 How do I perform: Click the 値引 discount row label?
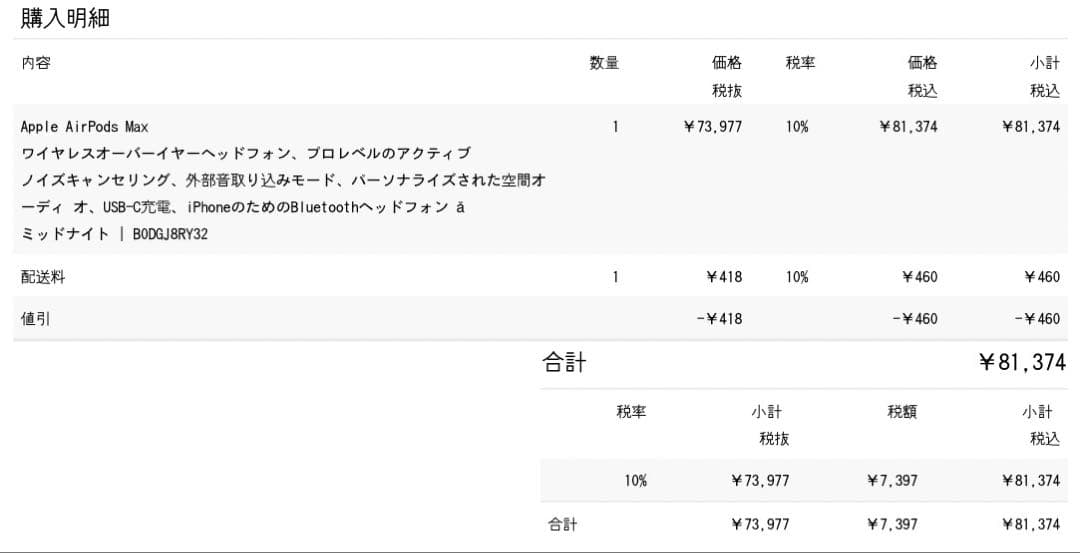[x=36, y=319]
